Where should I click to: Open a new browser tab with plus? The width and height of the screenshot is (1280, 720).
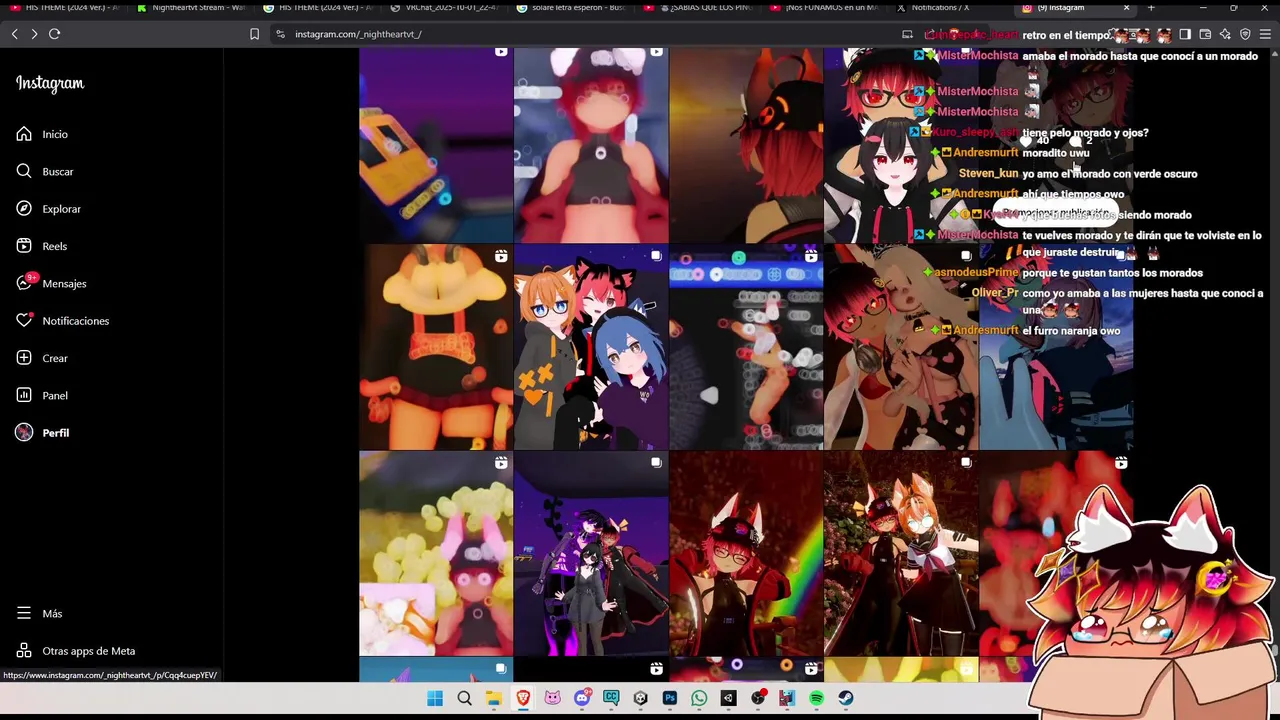click(1150, 8)
